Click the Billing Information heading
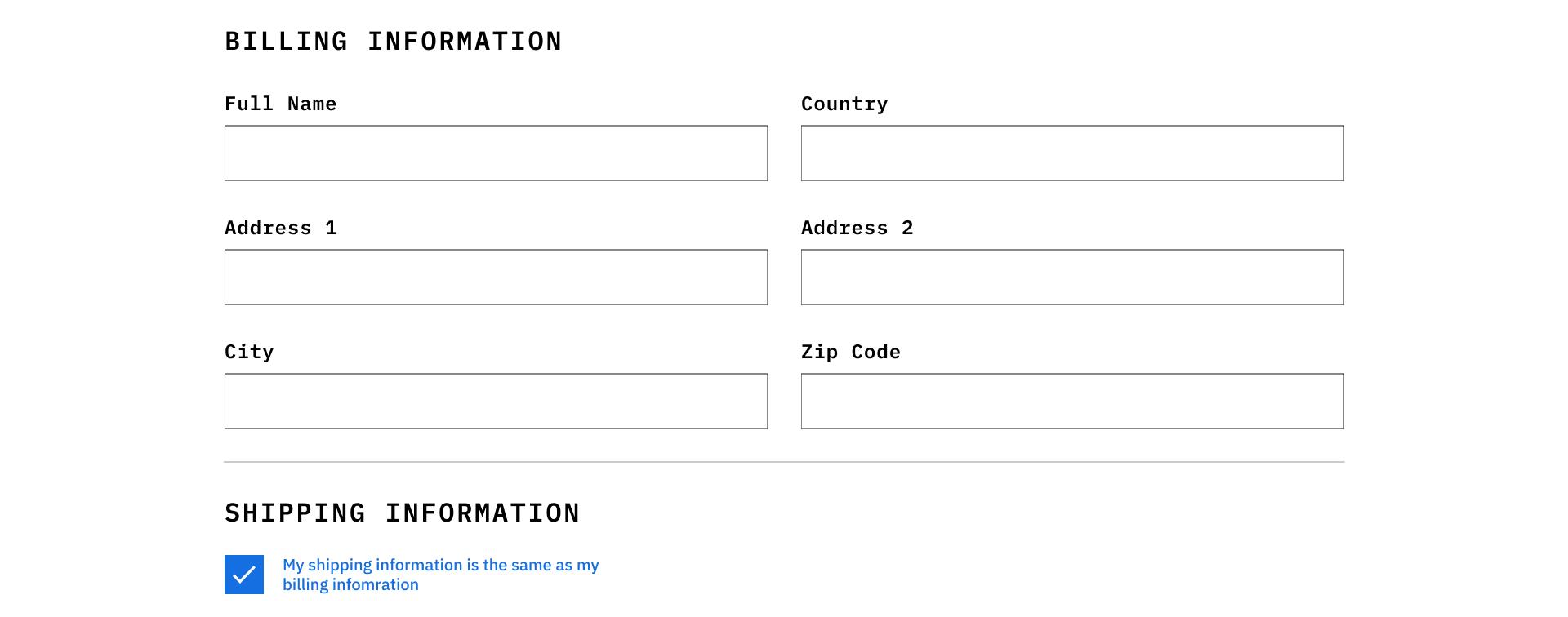This screenshot has height=617, width=1568. [x=393, y=41]
